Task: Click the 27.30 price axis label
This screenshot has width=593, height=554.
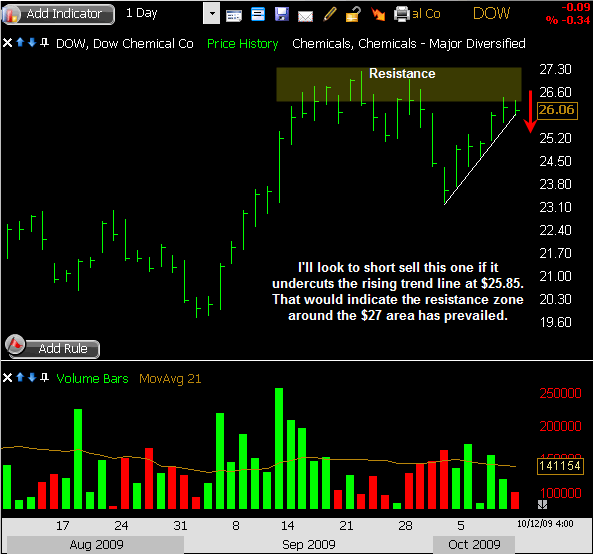Action: [x=555, y=70]
